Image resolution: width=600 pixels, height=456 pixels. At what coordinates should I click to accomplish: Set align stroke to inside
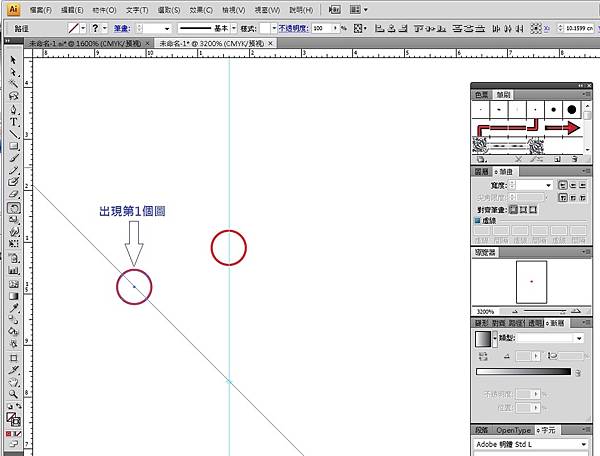tap(523, 210)
